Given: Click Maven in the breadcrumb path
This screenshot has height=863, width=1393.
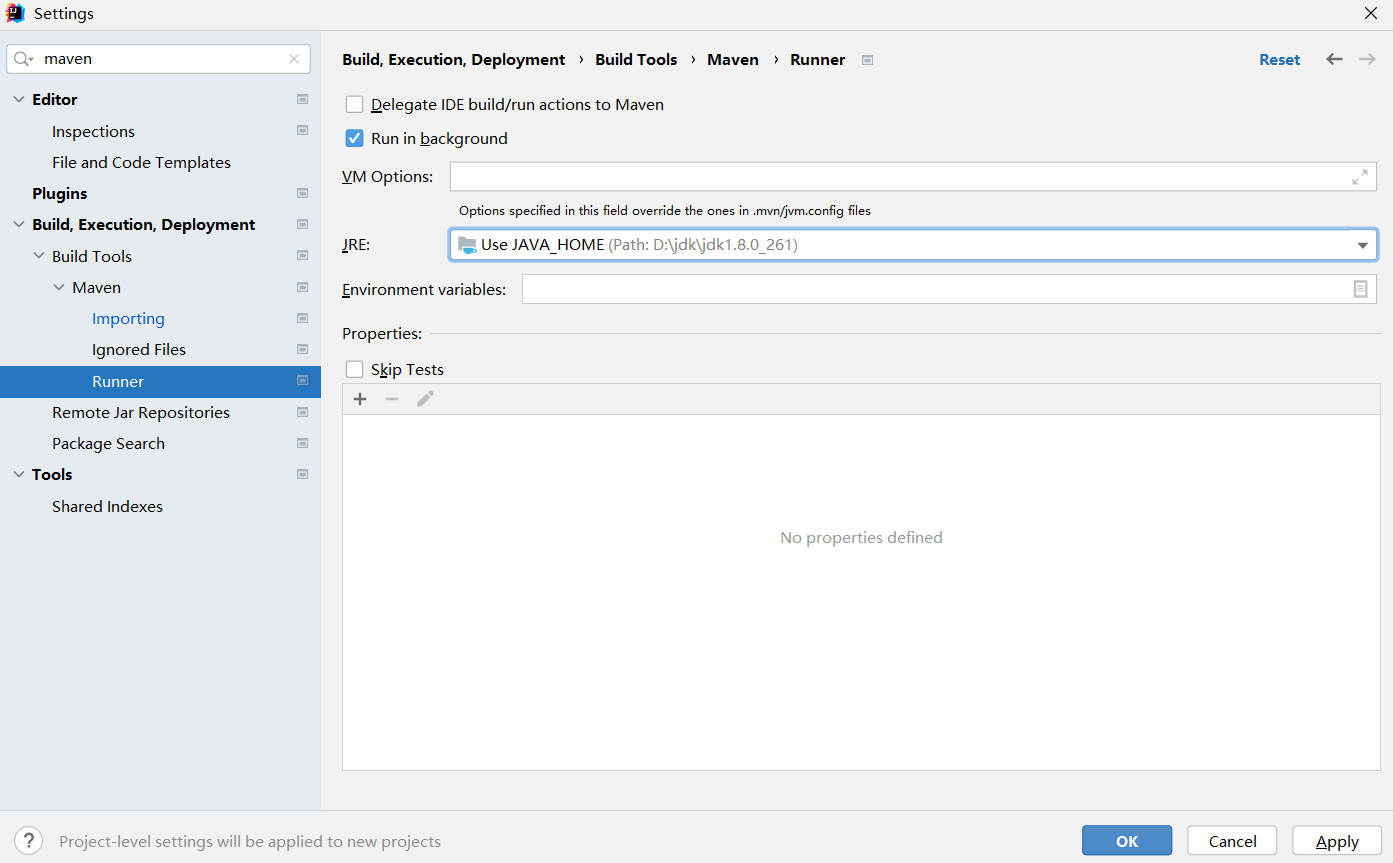Looking at the screenshot, I should pyautogui.click(x=733, y=60).
